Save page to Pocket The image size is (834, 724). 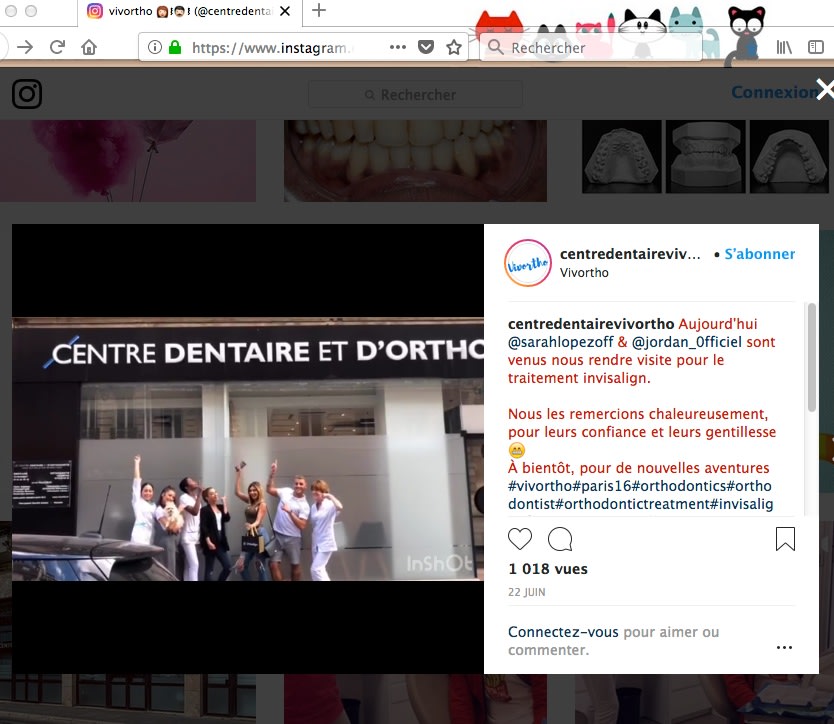426,47
